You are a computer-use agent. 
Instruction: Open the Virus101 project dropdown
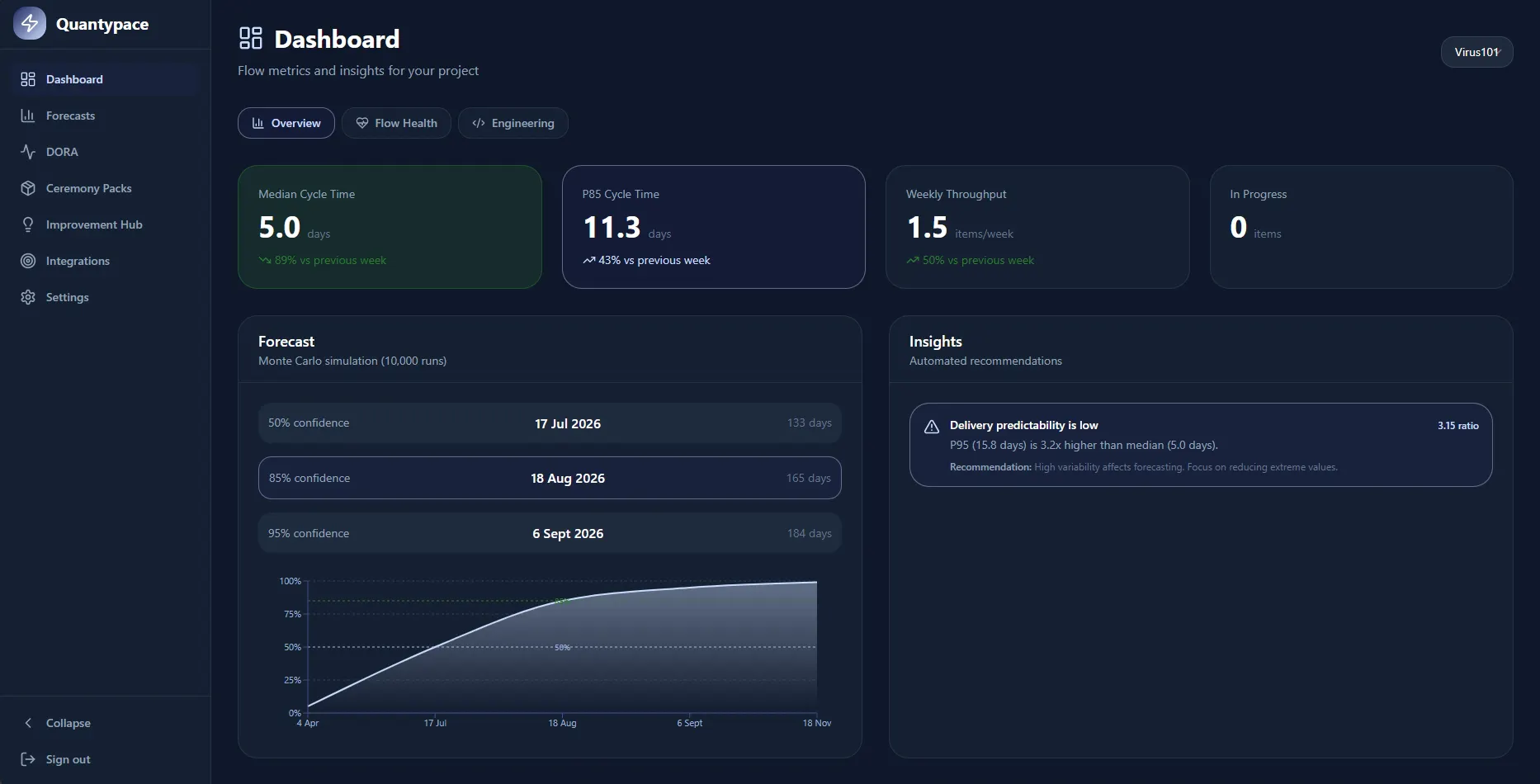[x=1476, y=52]
